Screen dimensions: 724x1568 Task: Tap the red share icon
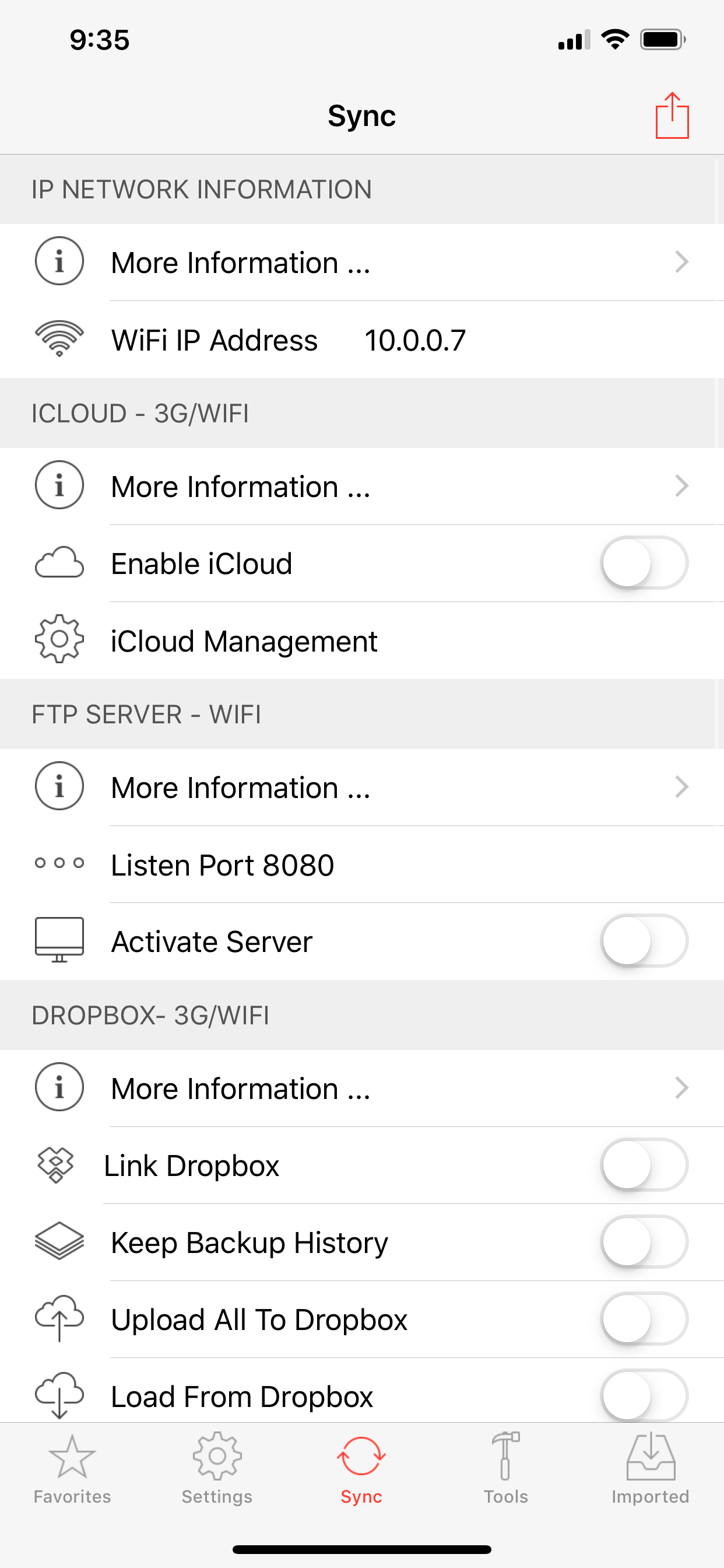(672, 116)
